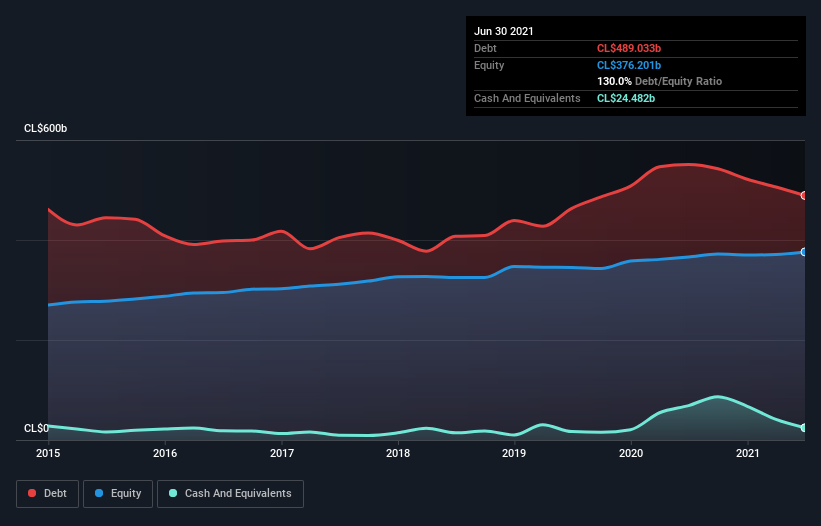Click the 2021 x-axis label
Viewport: 821px width, 526px height.
pyautogui.click(x=748, y=453)
